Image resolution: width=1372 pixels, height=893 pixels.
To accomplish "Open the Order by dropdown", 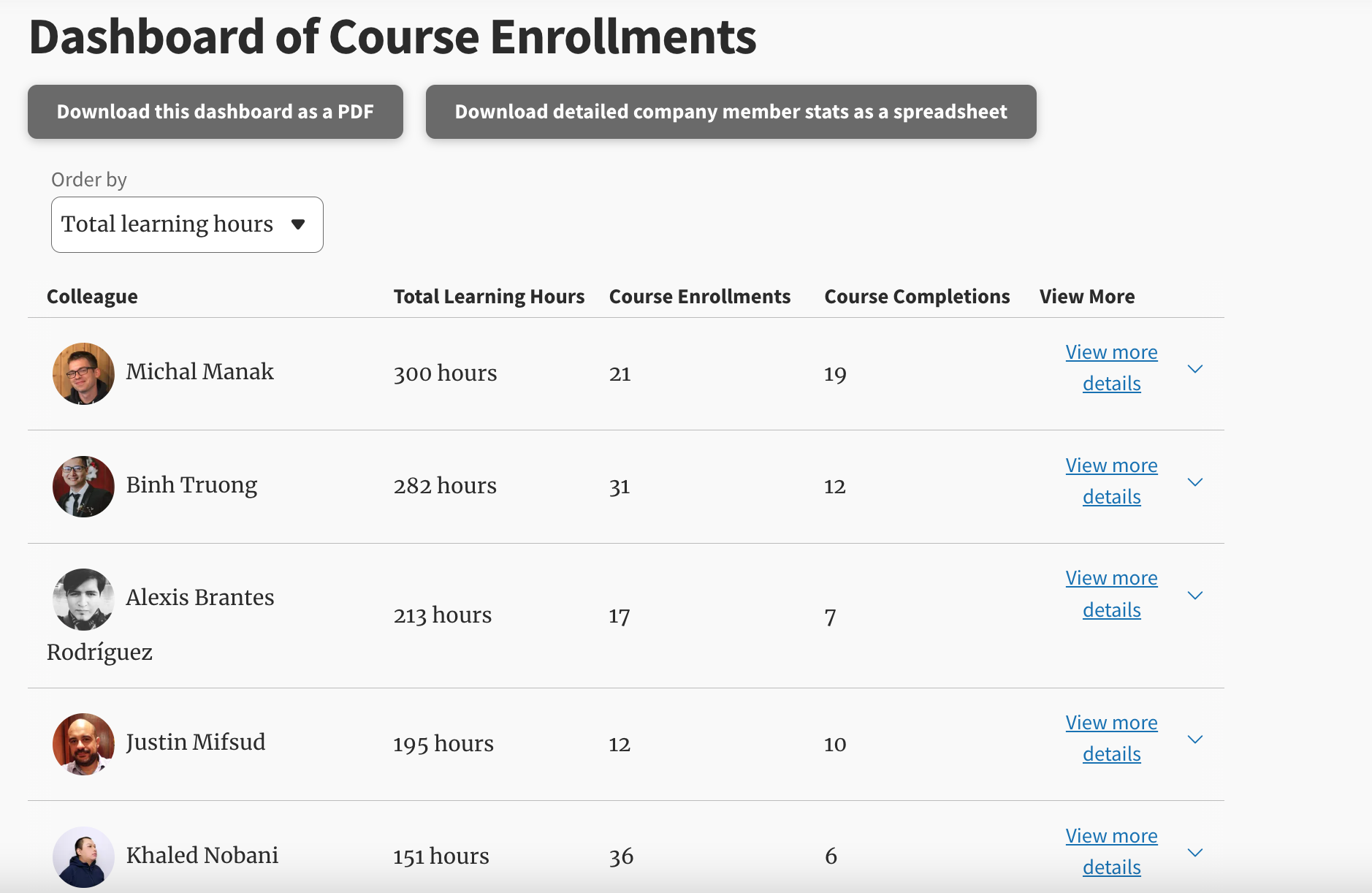I will [187, 224].
